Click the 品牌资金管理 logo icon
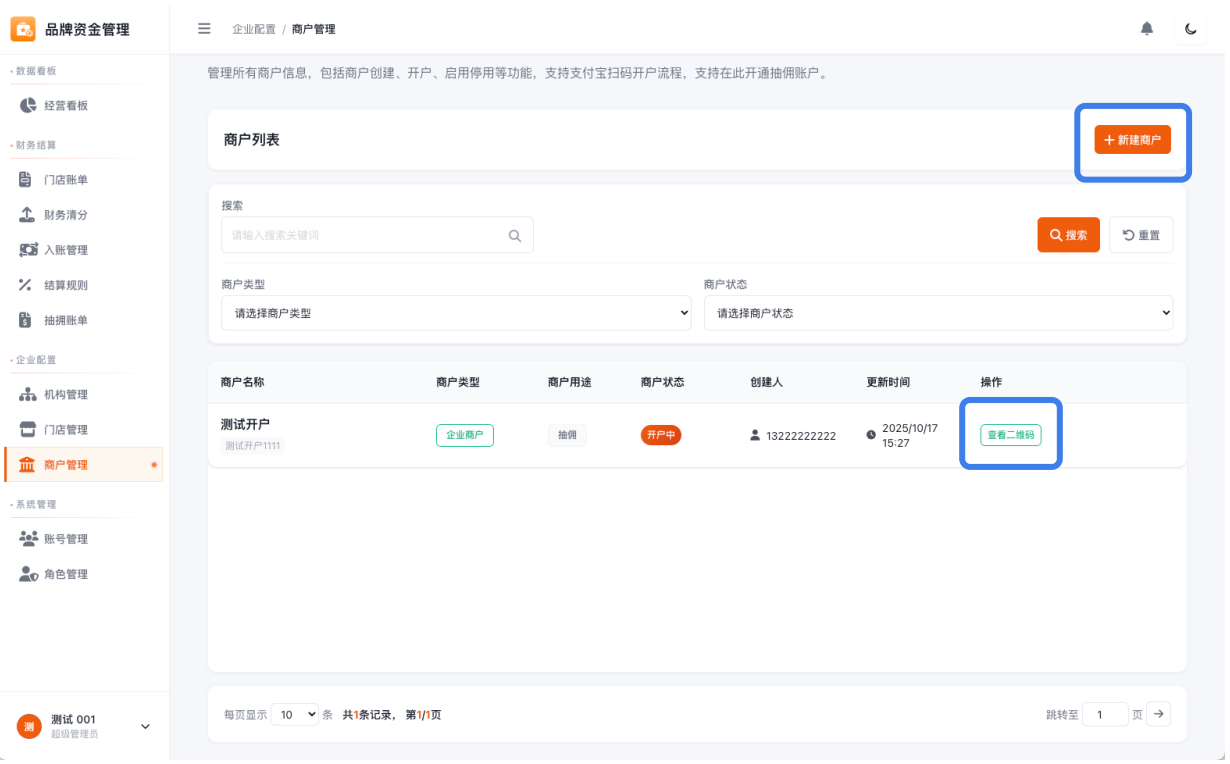Image resolution: width=1230 pixels, height=764 pixels. pos(23,29)
